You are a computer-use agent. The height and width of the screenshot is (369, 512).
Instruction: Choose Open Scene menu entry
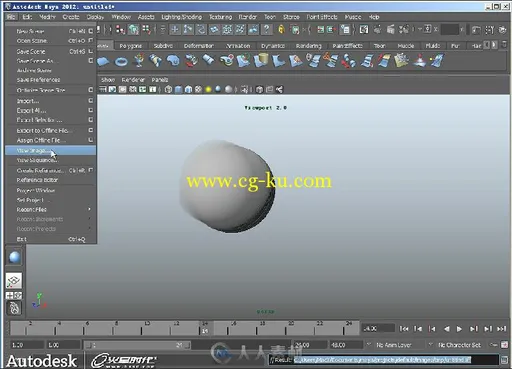50,41
